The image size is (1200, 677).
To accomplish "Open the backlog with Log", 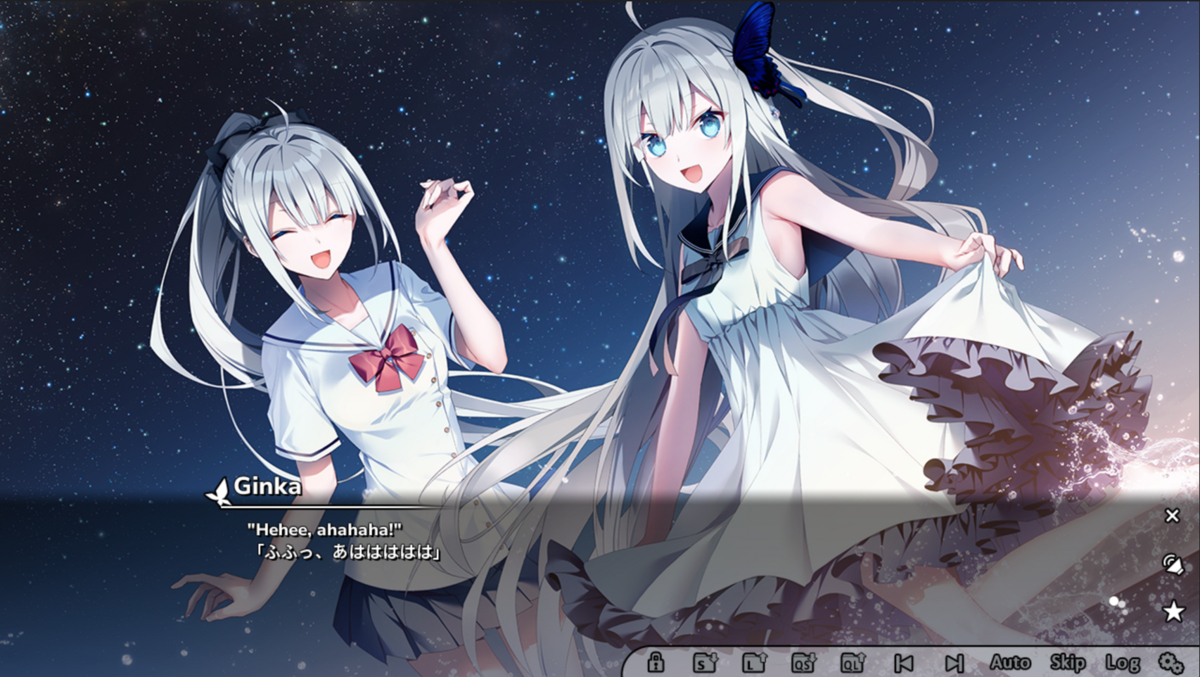I will [x=1122, y=662].
